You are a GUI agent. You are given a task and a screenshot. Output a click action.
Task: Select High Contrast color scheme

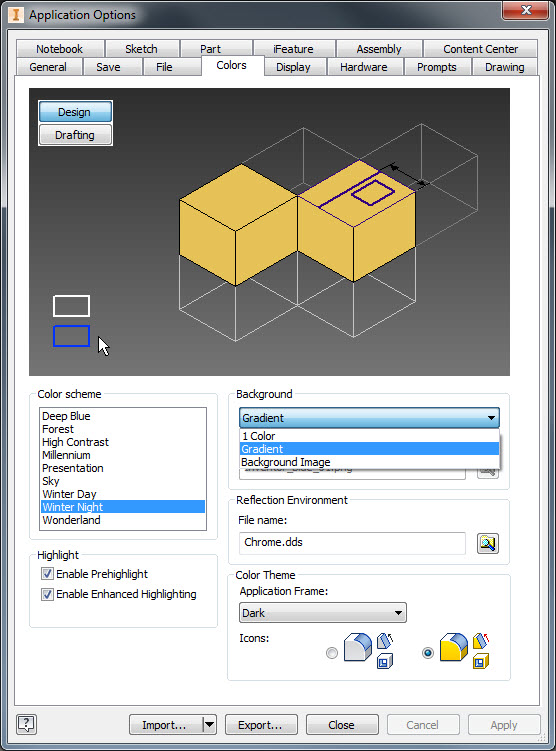coord(123,442)
